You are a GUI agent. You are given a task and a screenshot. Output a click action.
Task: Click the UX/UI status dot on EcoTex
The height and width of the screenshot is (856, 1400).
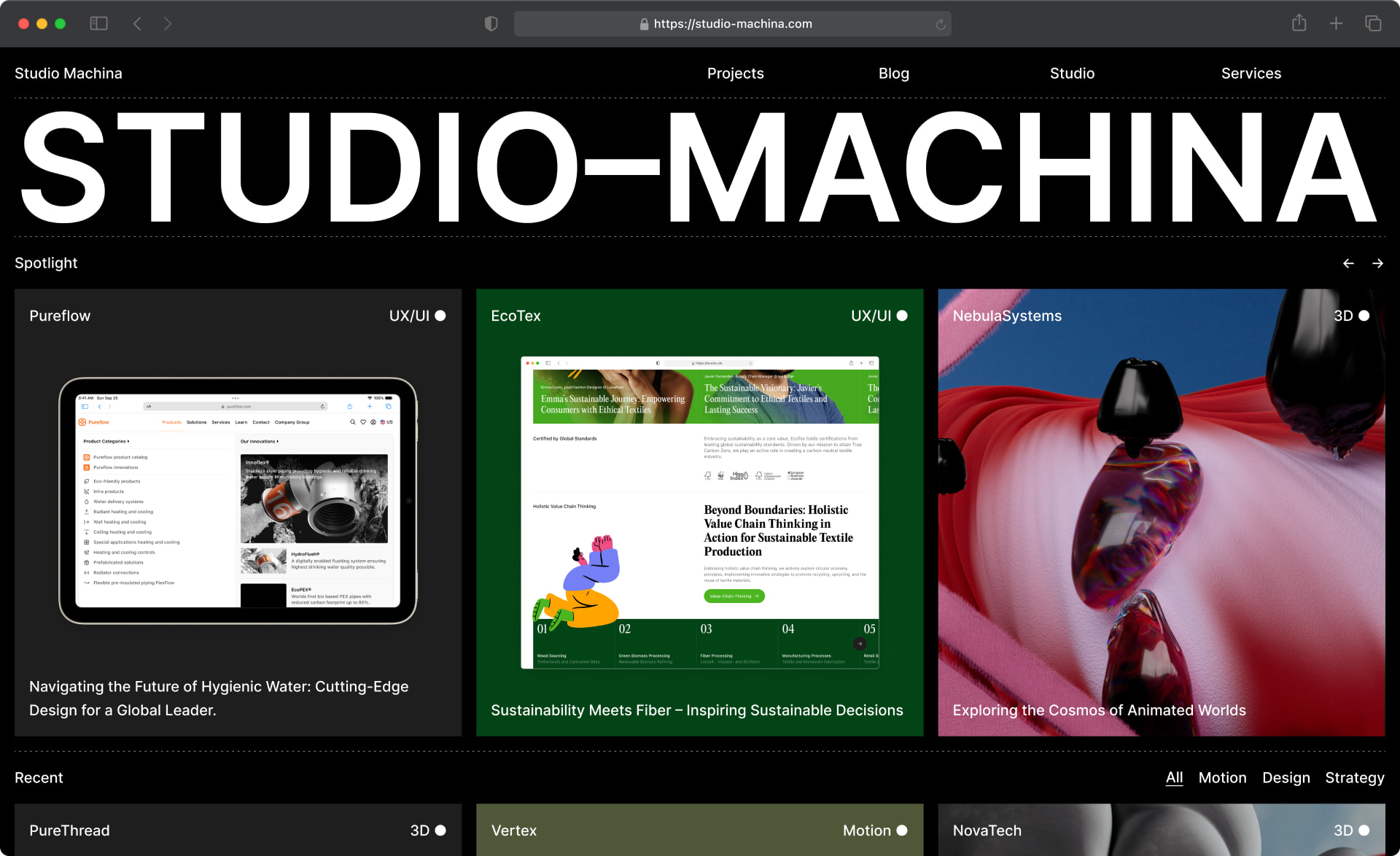[902, 316]
